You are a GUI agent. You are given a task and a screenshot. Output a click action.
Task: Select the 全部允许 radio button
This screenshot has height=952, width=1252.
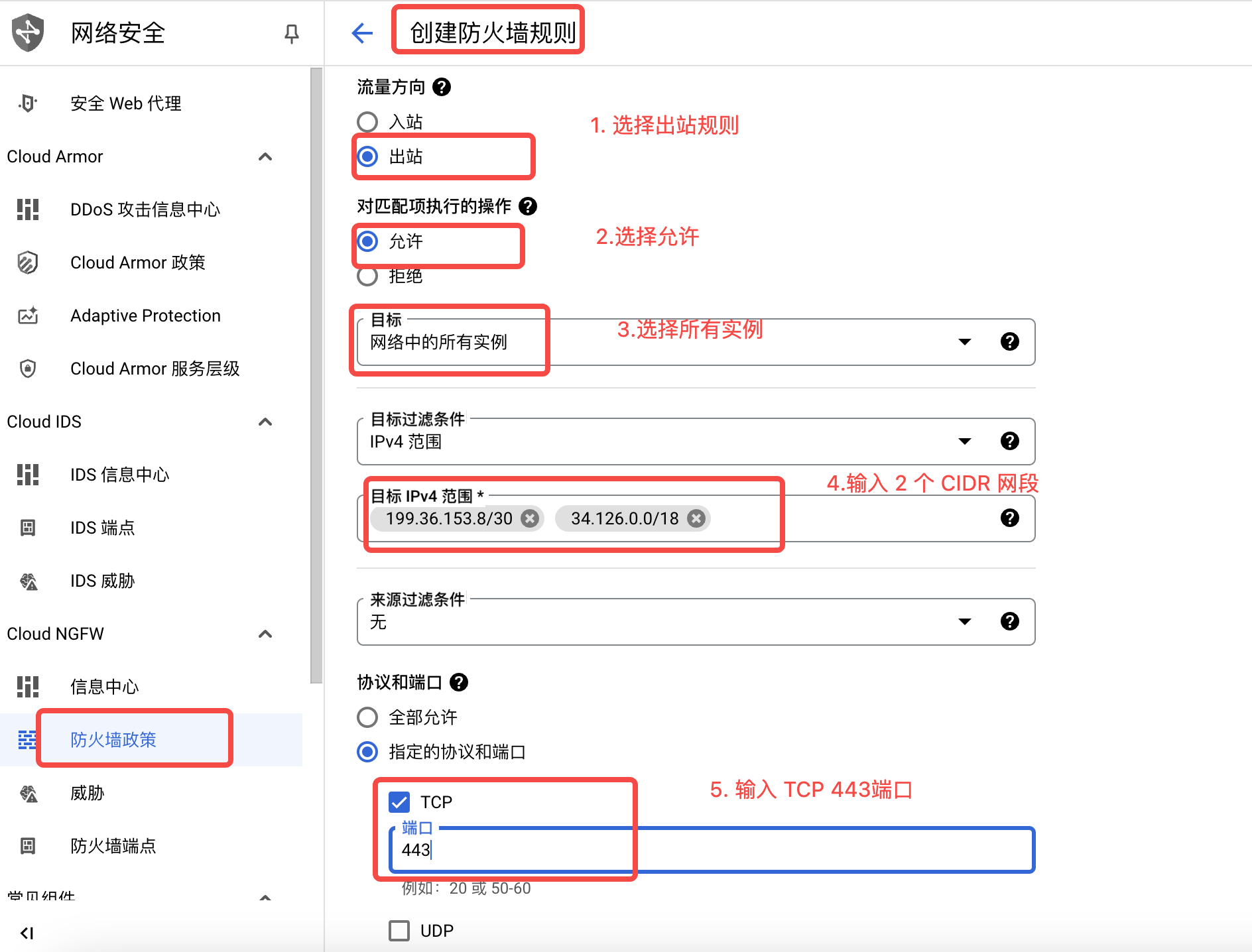[x=367, y=717]
